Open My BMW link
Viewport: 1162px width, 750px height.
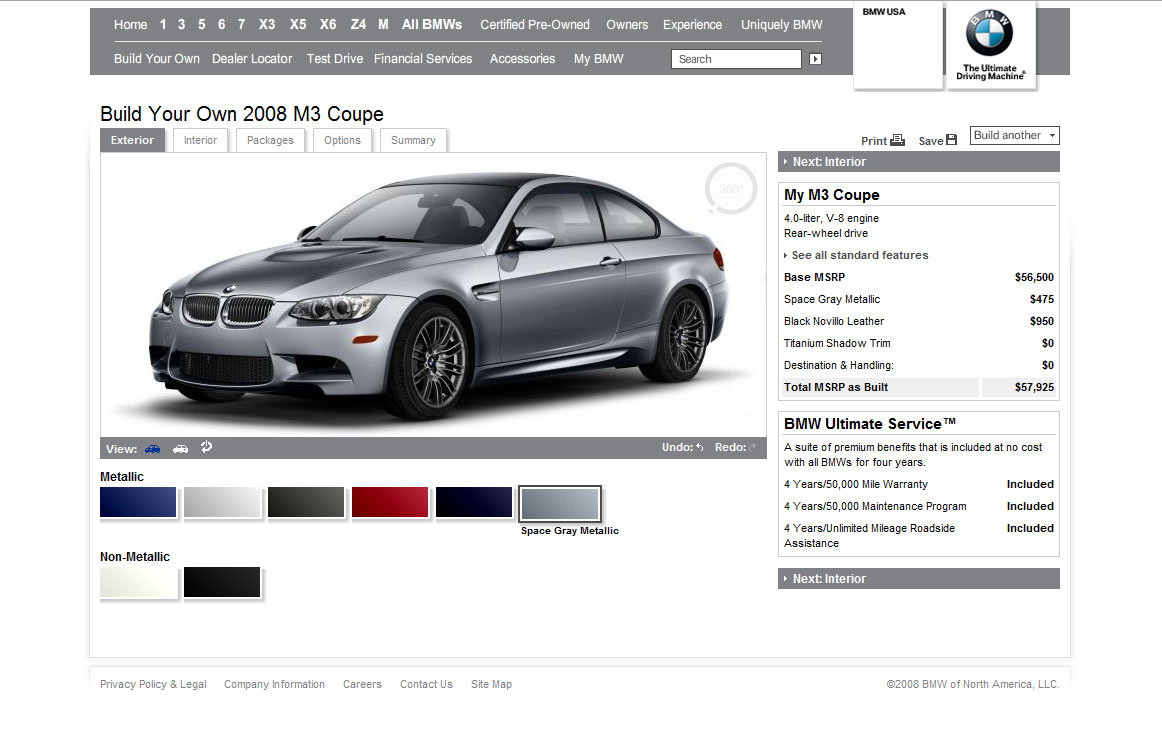pos(599,59)
